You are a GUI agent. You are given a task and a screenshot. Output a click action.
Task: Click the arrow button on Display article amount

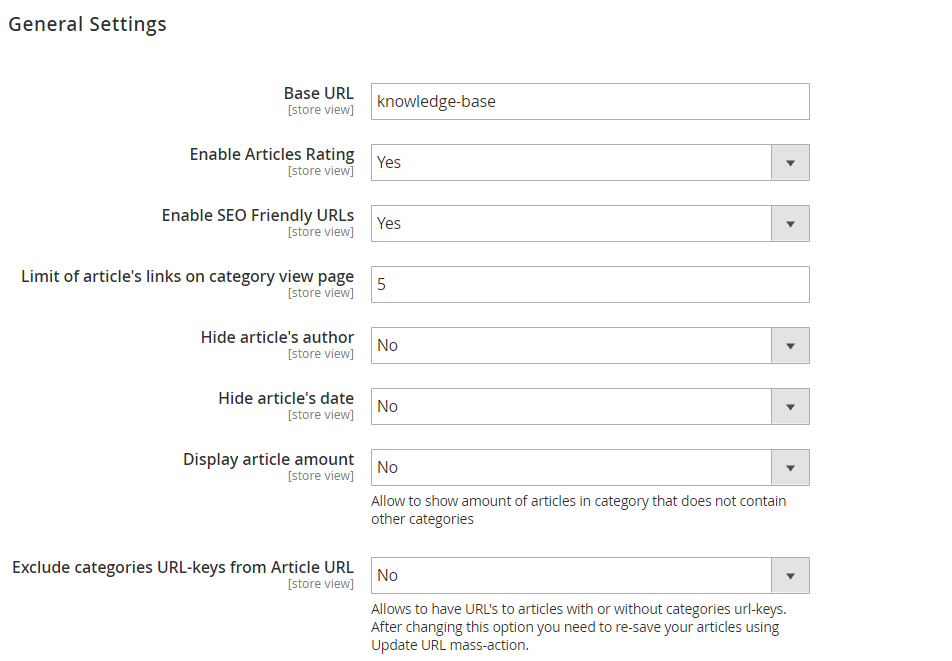tap(790, 467)
